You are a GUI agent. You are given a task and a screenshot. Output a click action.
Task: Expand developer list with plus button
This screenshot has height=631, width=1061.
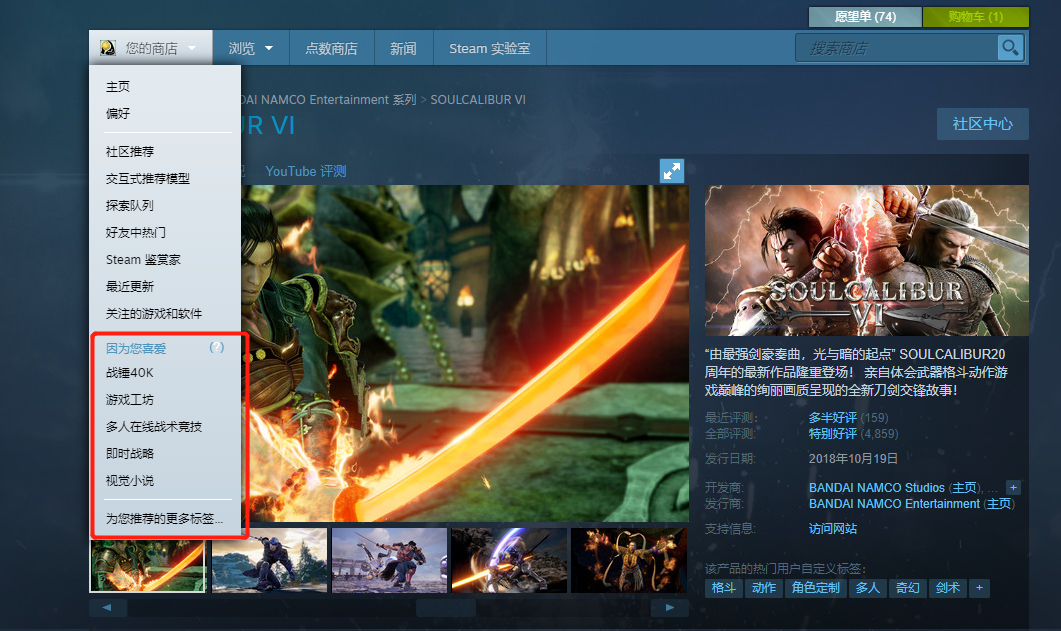[x=1013, y=487]
